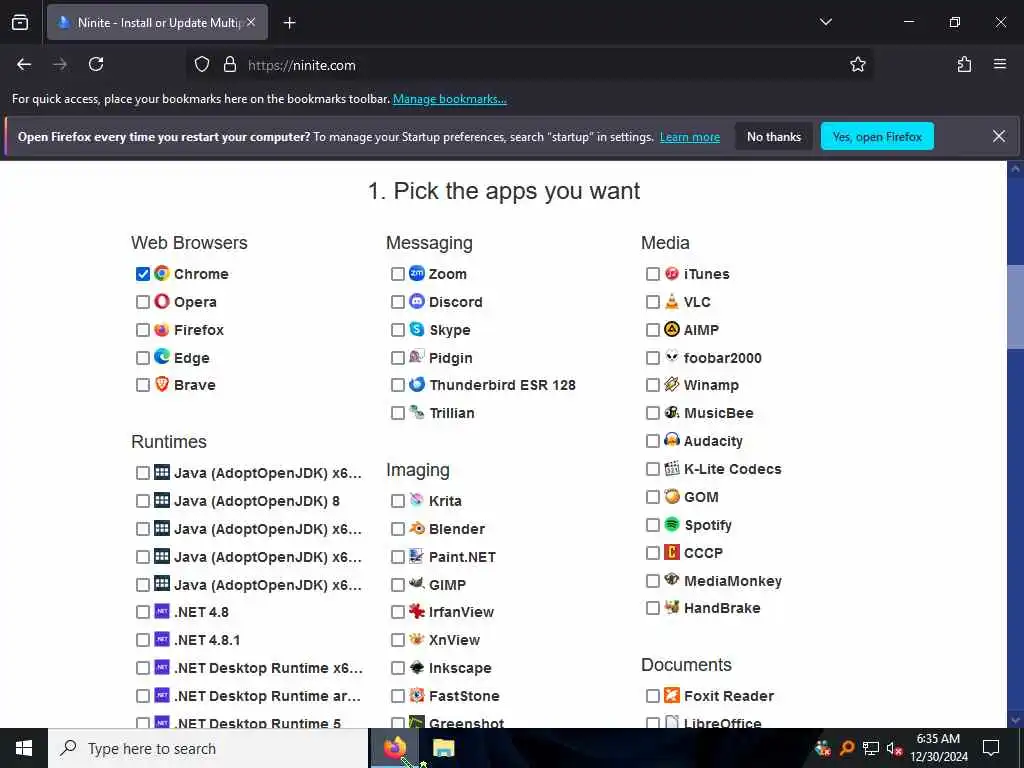Click the ninite.com address bar
The width and height of the screenshot is (1024, 768).
click(529, 65)
